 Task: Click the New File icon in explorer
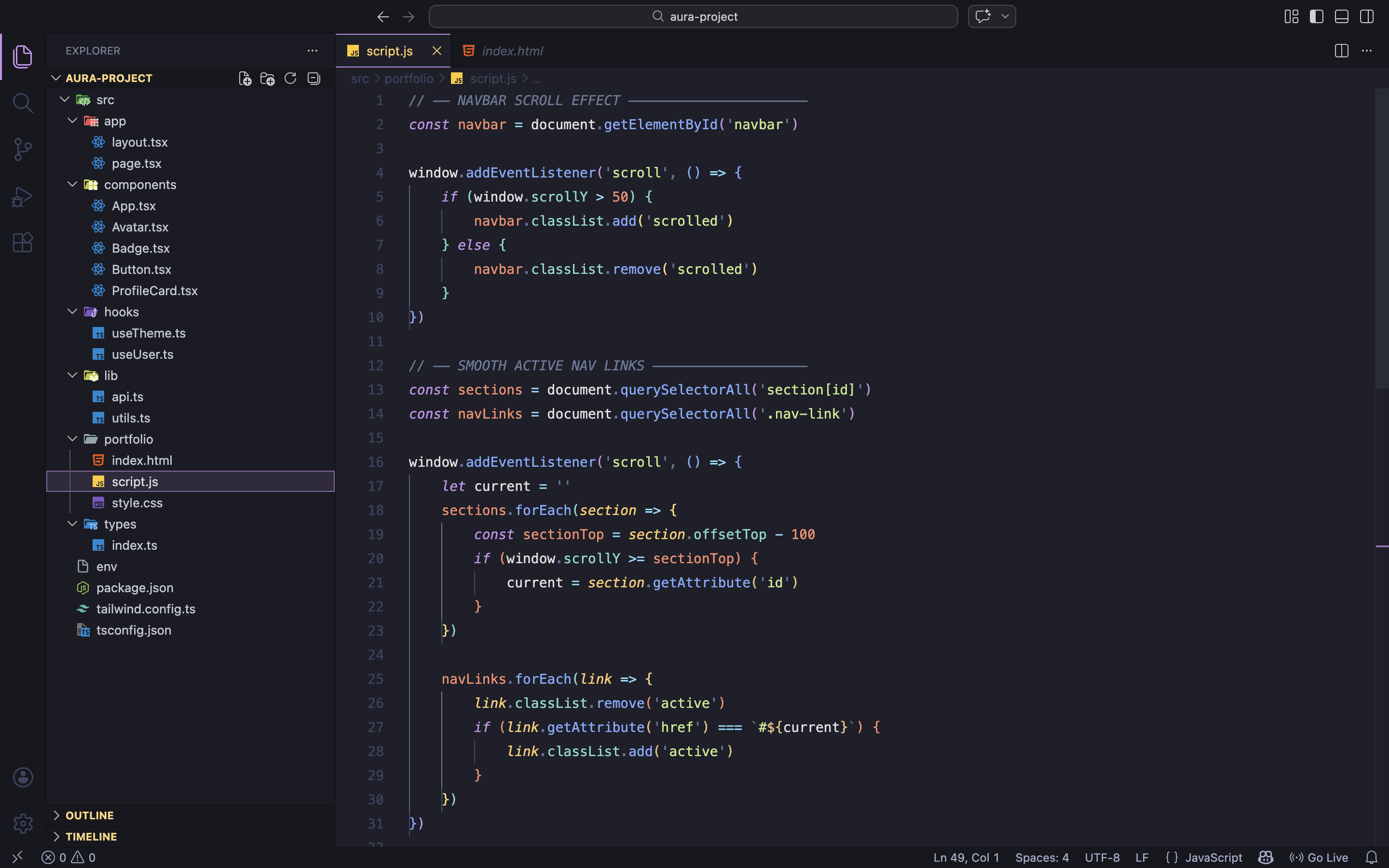coord(245,79)
